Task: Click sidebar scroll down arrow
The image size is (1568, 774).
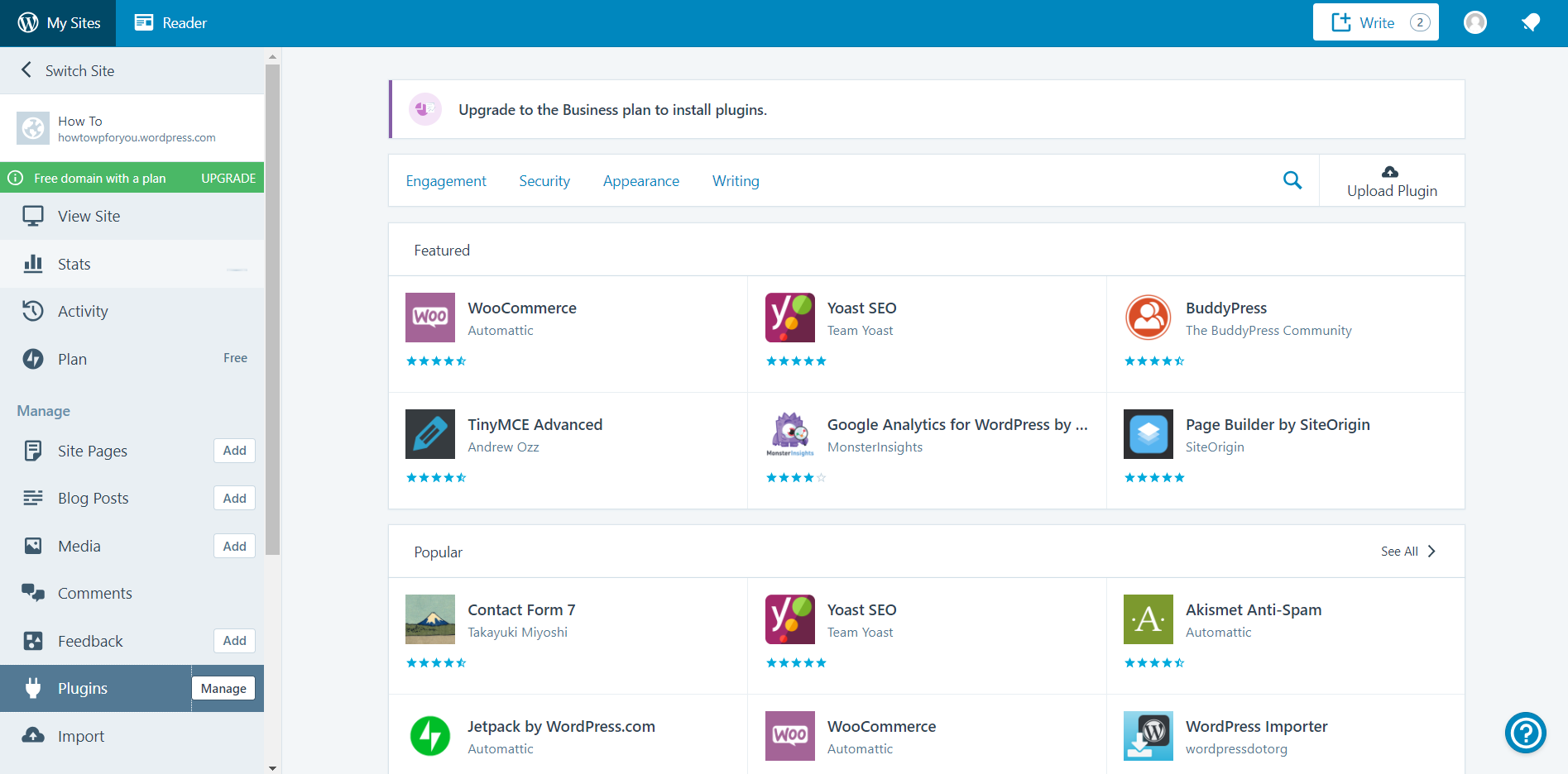Action: tap(272, 767)
